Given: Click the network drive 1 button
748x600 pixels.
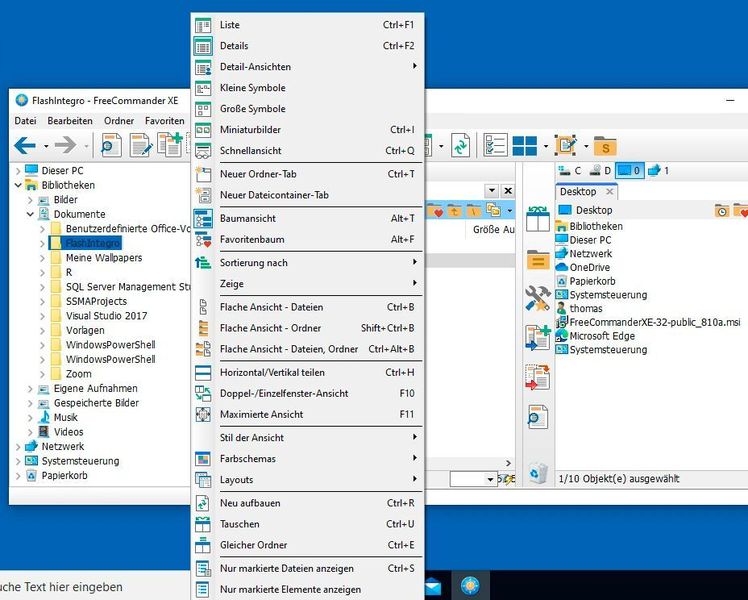Looking at the screenshot, I should pos(658,170).
